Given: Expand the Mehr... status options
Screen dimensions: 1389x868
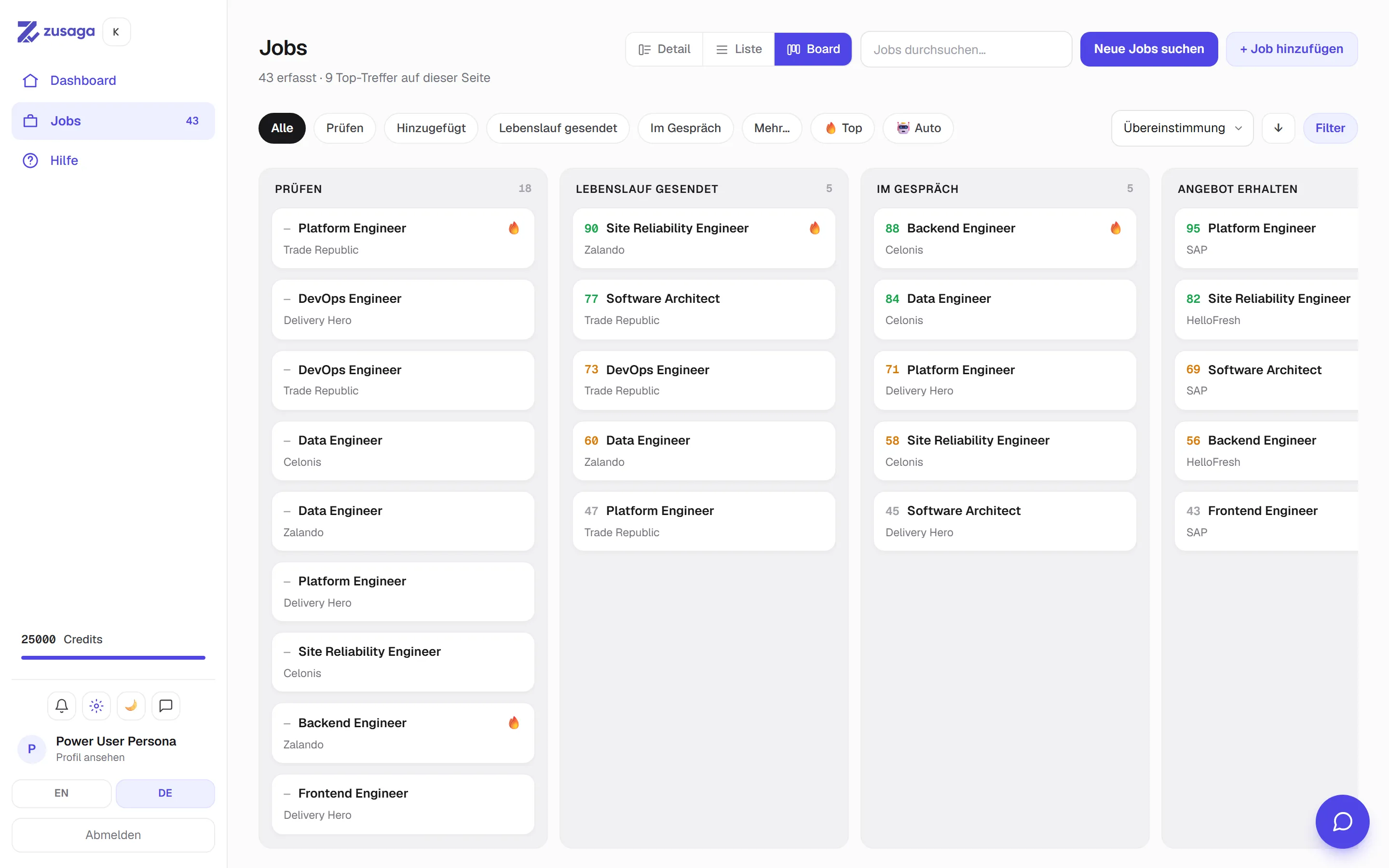Looking at the screenshot, I should 772,128.
